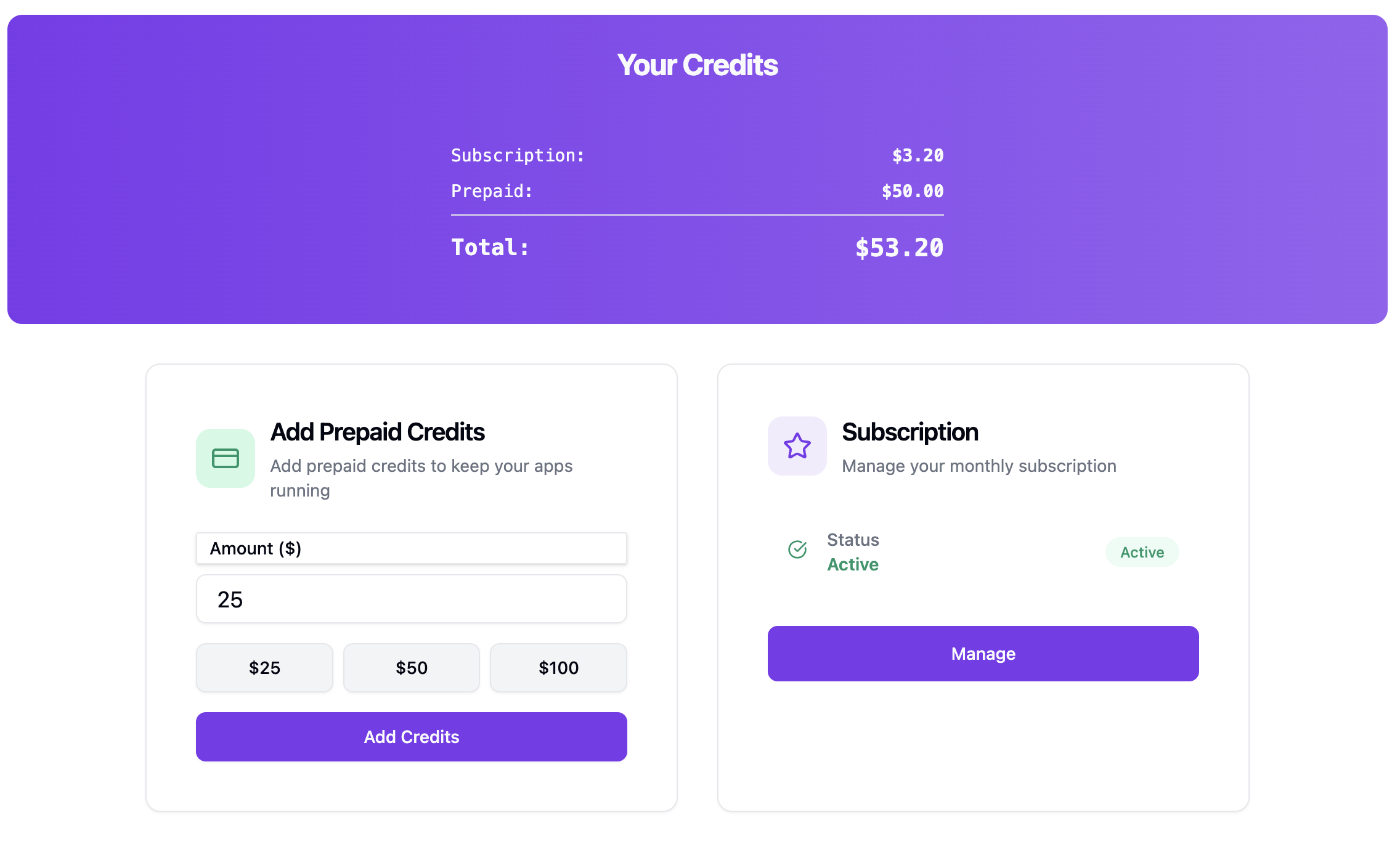Screen dimensions: 1400x844
Task: Choose the $50 preset amount
Action: [411, 668]
